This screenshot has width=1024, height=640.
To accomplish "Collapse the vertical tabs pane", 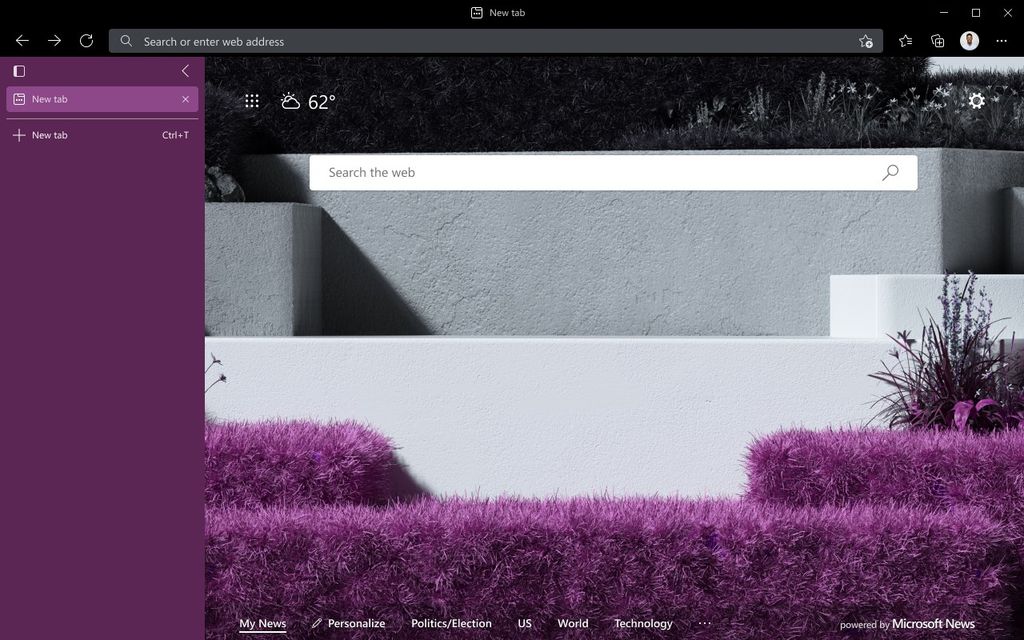I will (185, 71).
